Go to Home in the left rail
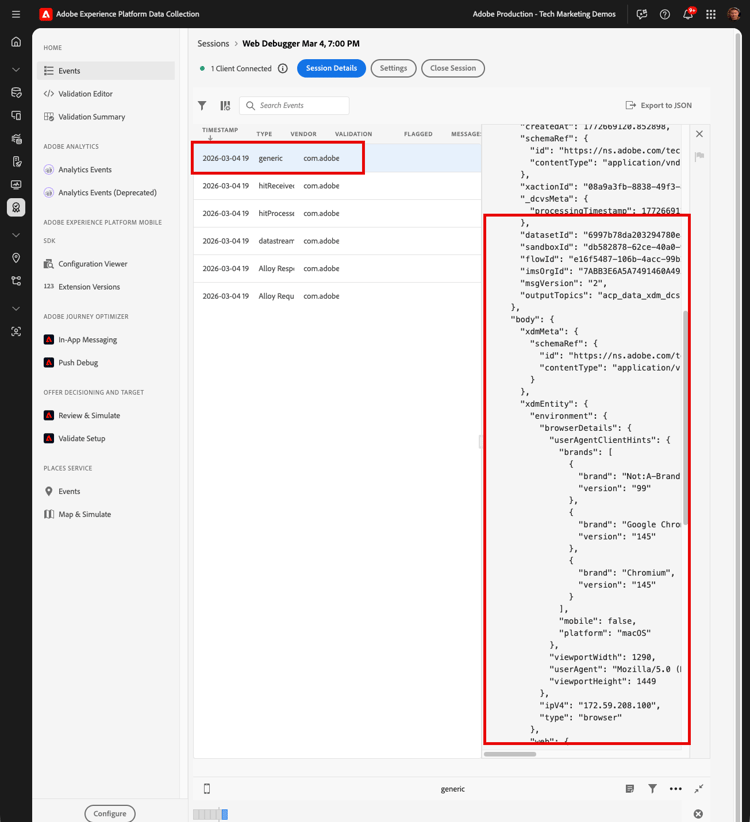The image size is (750, 822). click(x=16, y=41)
